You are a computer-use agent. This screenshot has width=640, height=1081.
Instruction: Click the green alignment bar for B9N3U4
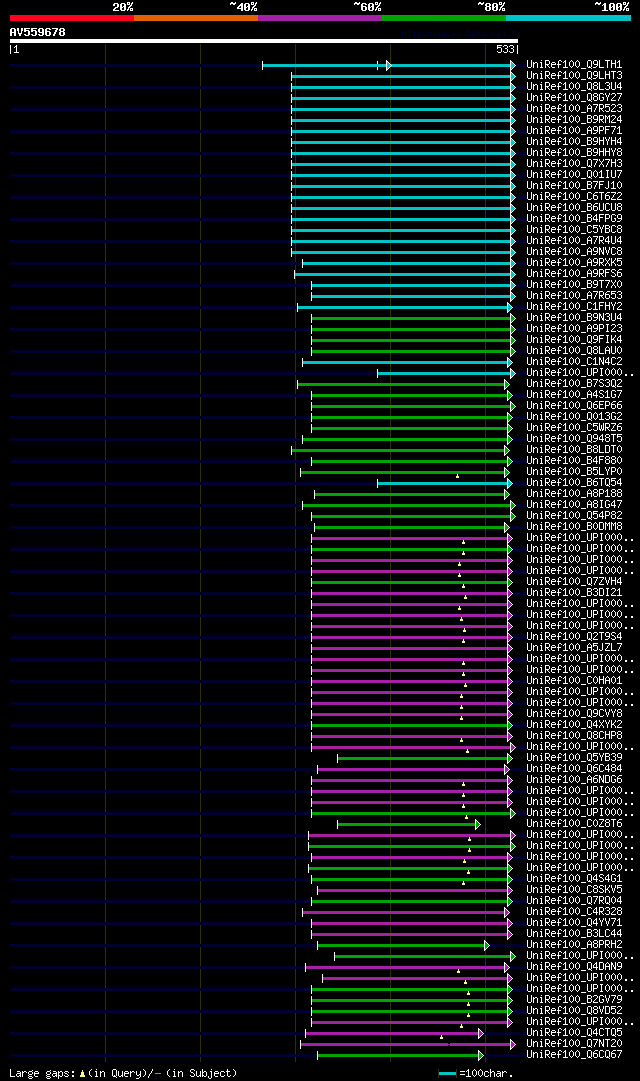414,319
